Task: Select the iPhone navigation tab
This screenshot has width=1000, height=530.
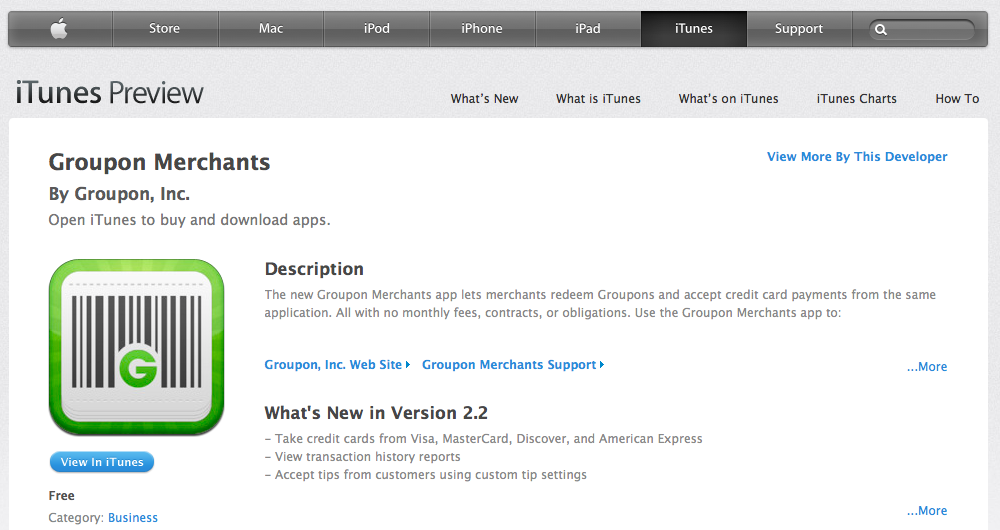Action: click(x=482, y=29)
